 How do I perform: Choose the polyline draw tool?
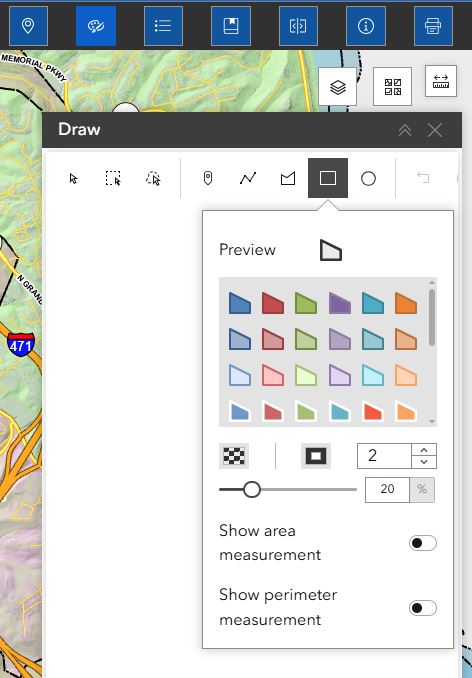pyautogui.click(x=248, y=178)
